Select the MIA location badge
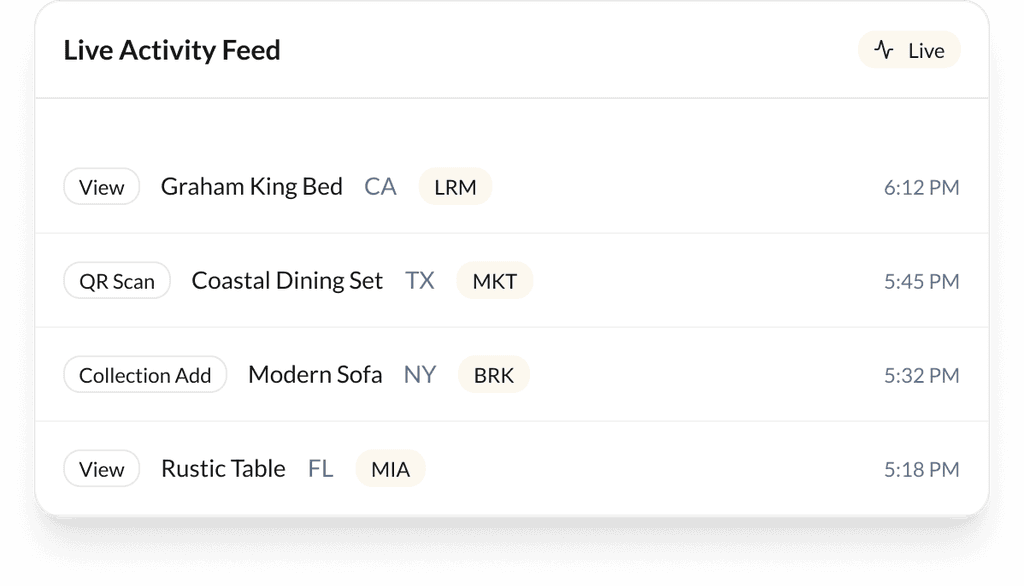Image resolution: width=1024 pixels, height=586 pixels. click(390, 469)
